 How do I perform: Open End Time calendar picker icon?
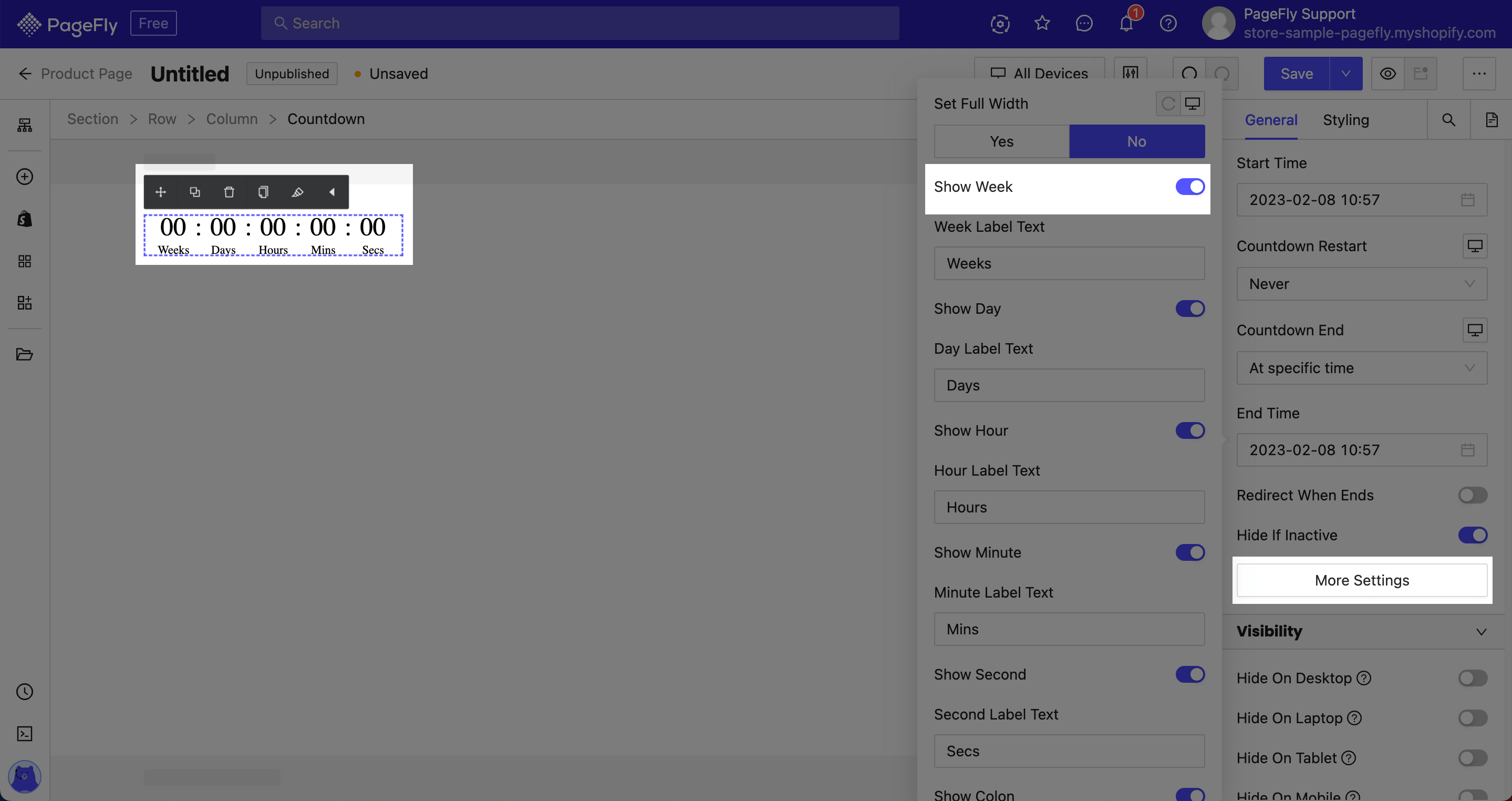pos(1467,450)
